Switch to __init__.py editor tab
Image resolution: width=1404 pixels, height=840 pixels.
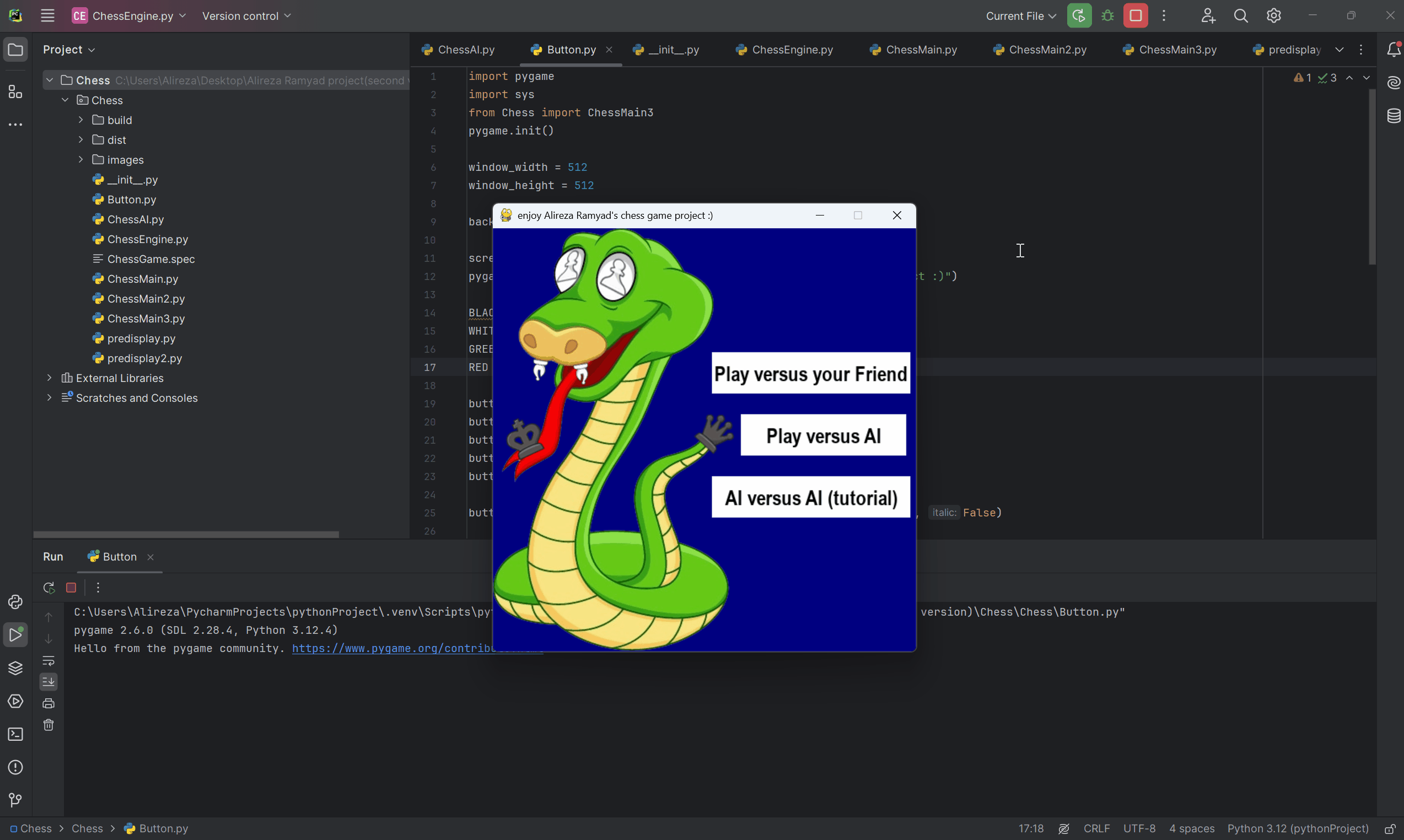[666, 50]
